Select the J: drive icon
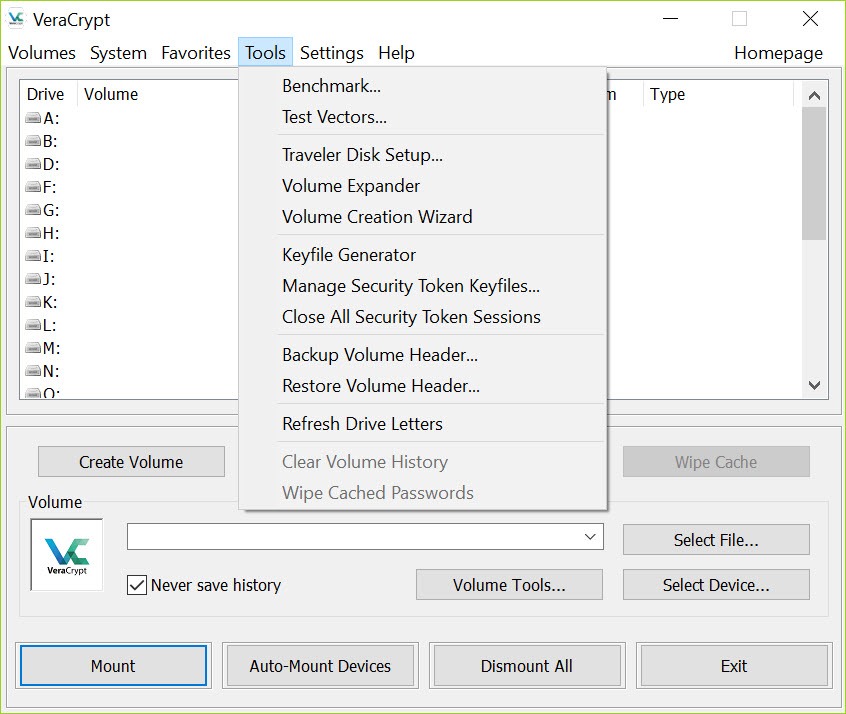 click(x=33, y=278)
